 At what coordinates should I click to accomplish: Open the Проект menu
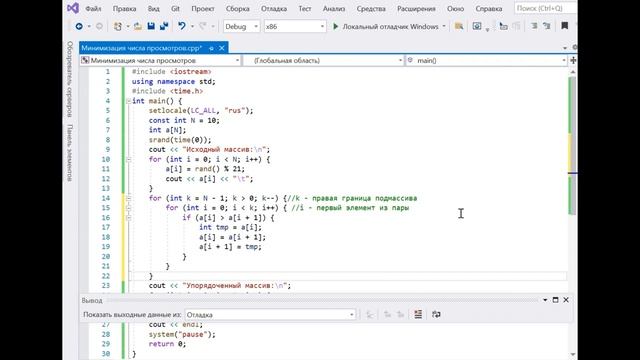click(x=203, y=9)
